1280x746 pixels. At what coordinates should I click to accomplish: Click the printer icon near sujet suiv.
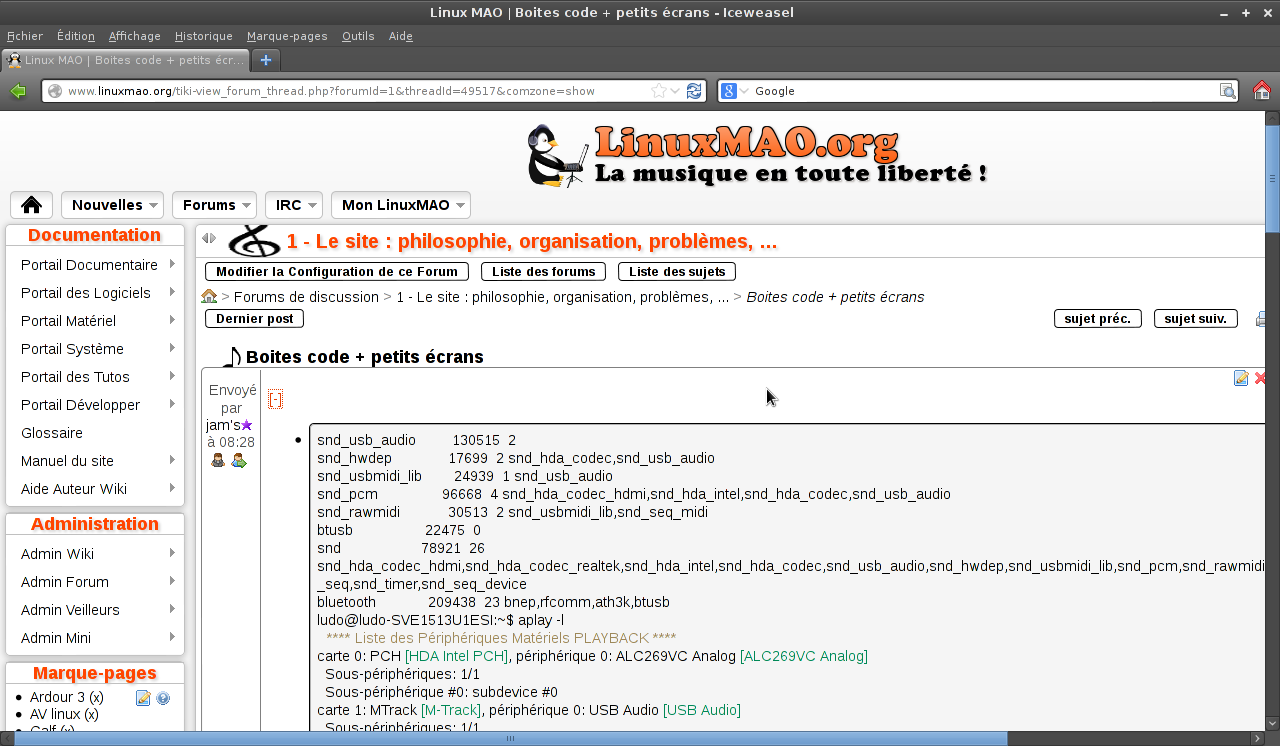point(1261,319)
